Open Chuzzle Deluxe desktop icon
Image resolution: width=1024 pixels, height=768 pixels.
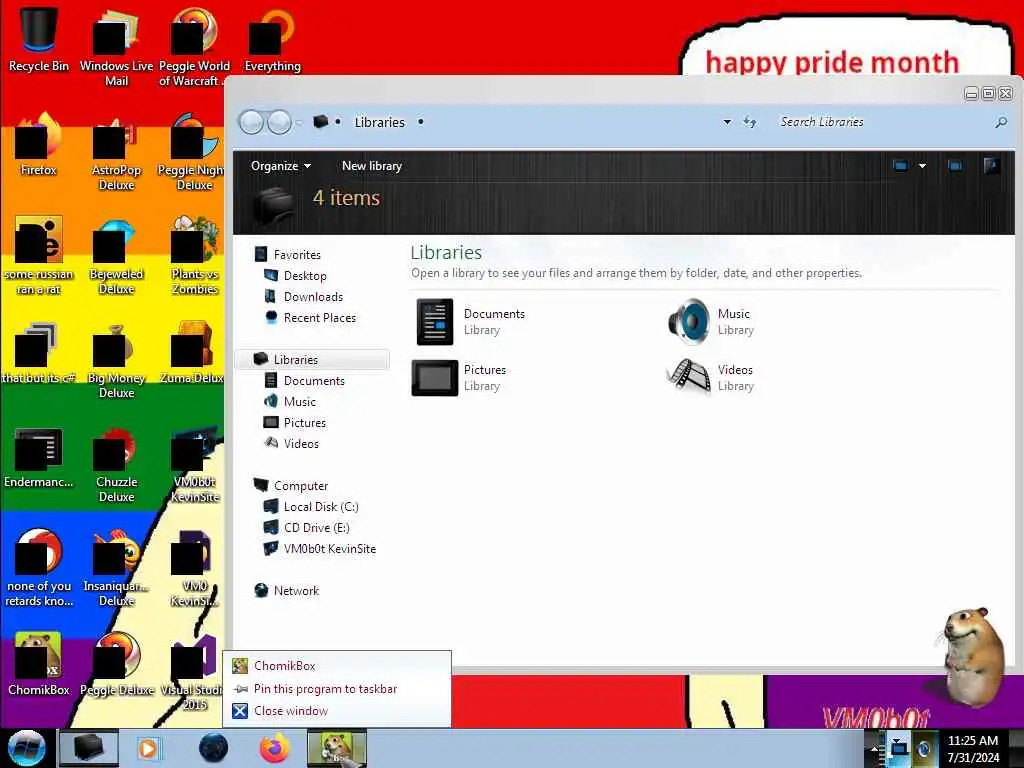tap(116, 464)
